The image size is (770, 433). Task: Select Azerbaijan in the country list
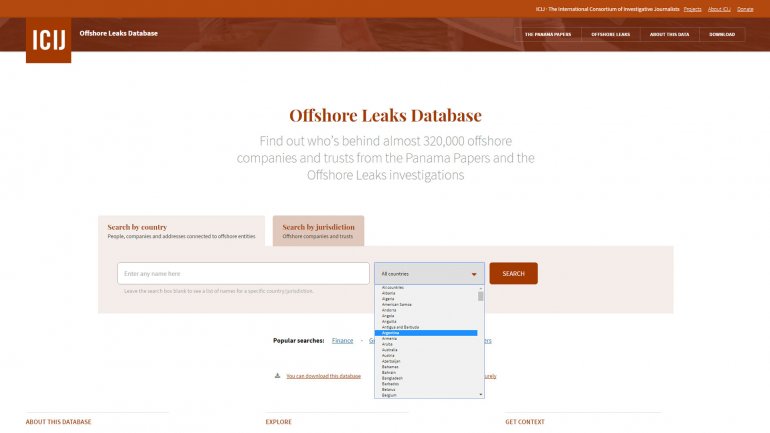pyautogui.click(x=426, y=361)
